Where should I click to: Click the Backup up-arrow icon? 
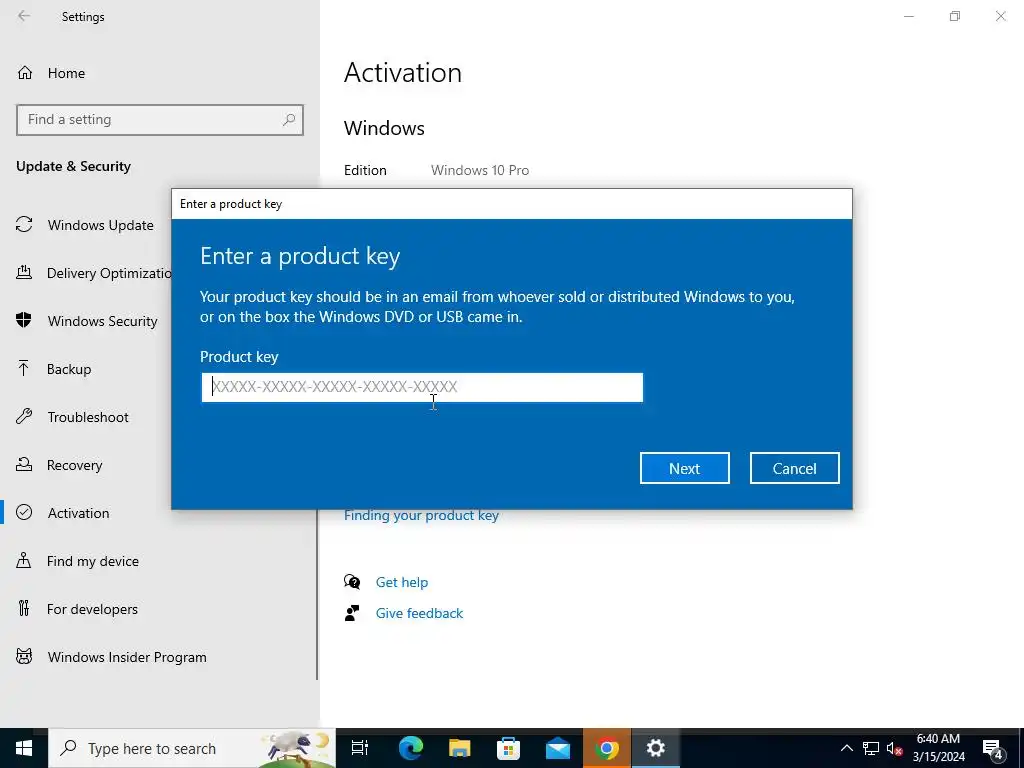[x=24, y=368]
